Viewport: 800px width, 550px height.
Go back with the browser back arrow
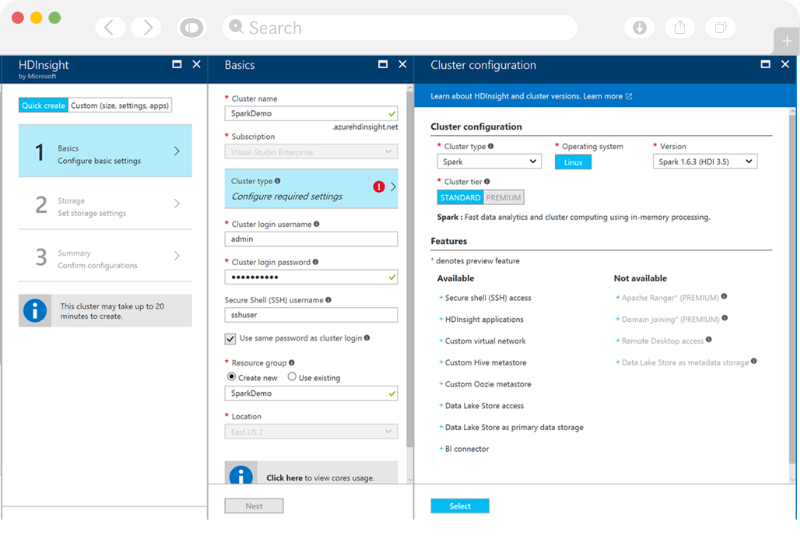[x=110, y=28]
